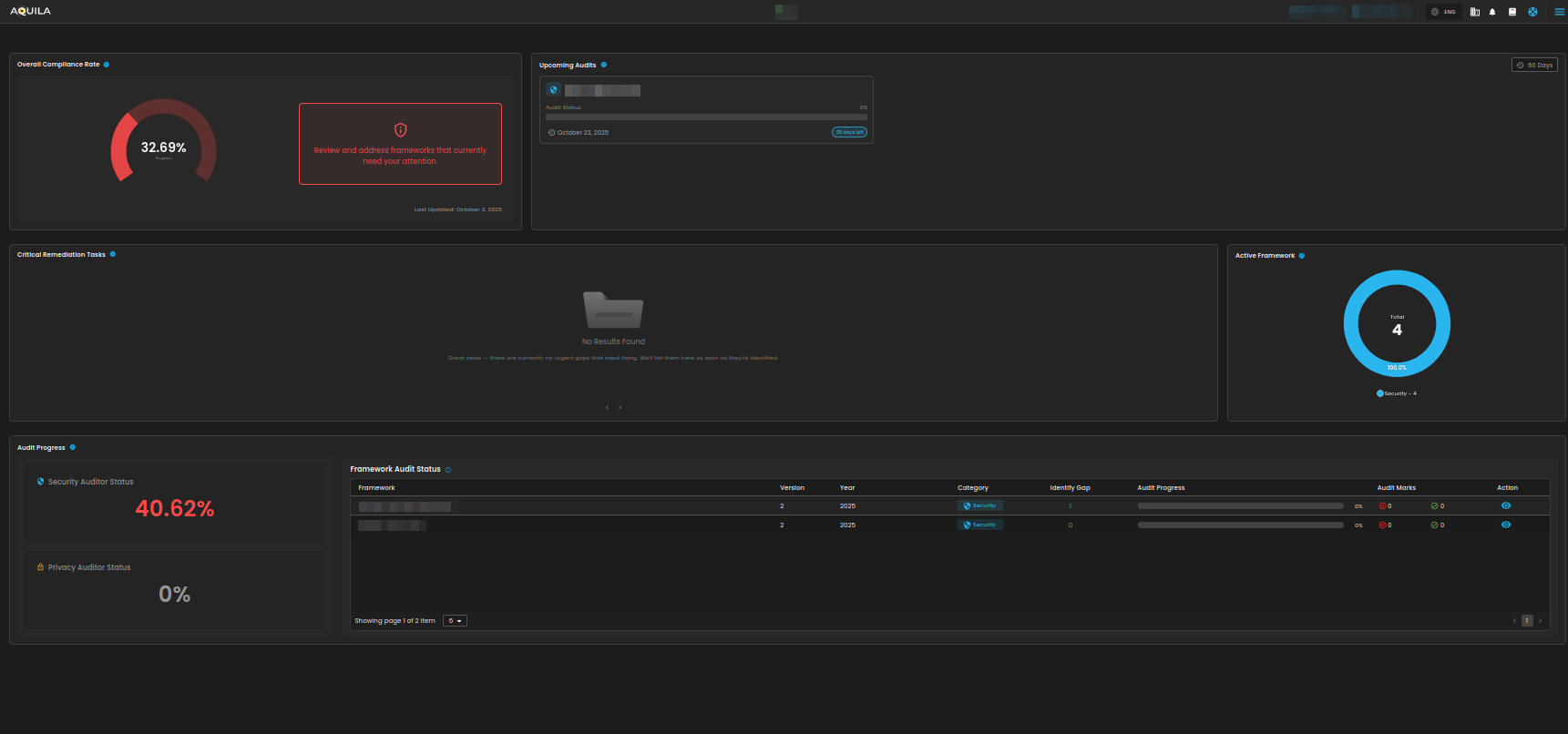
Task: Click info icon beside Framework Audit Status
Action: (448, 470)
